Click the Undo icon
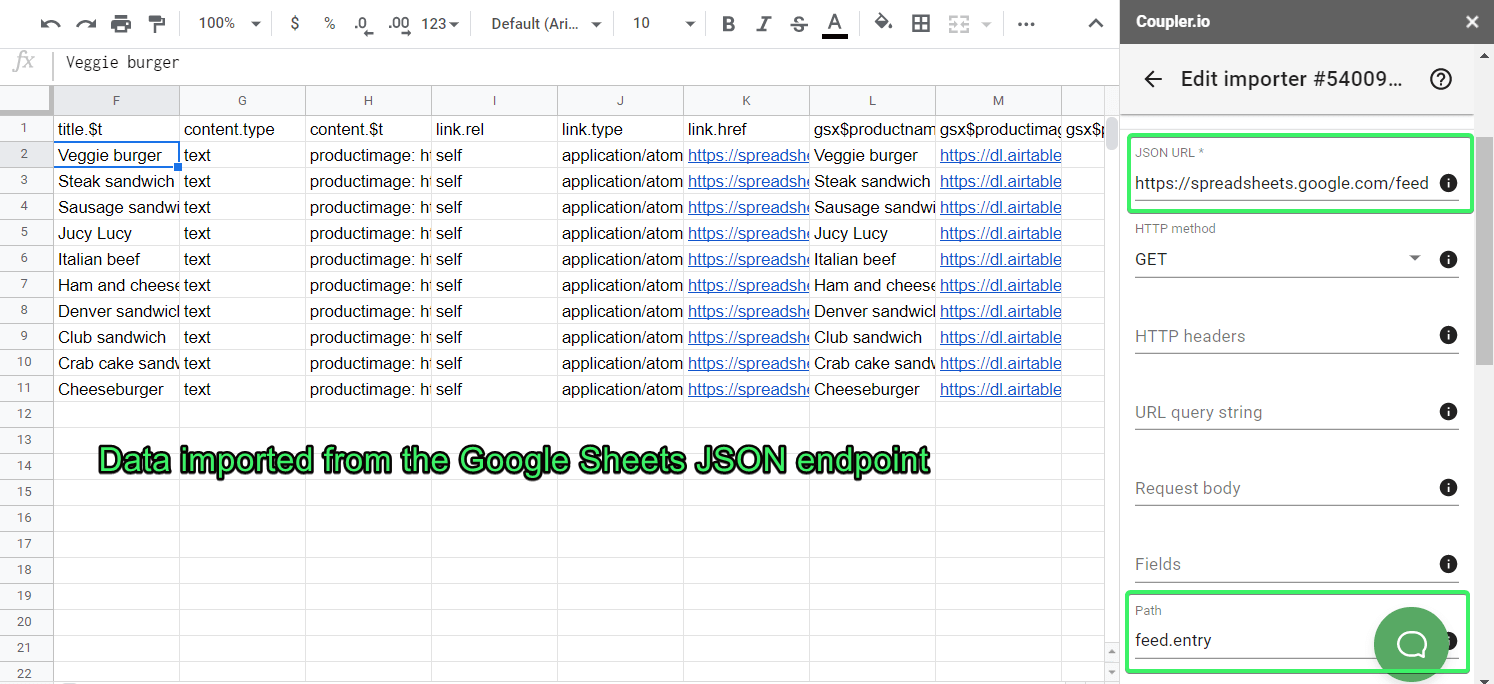This screenshot has height=684, width=1494. (51, 22)
